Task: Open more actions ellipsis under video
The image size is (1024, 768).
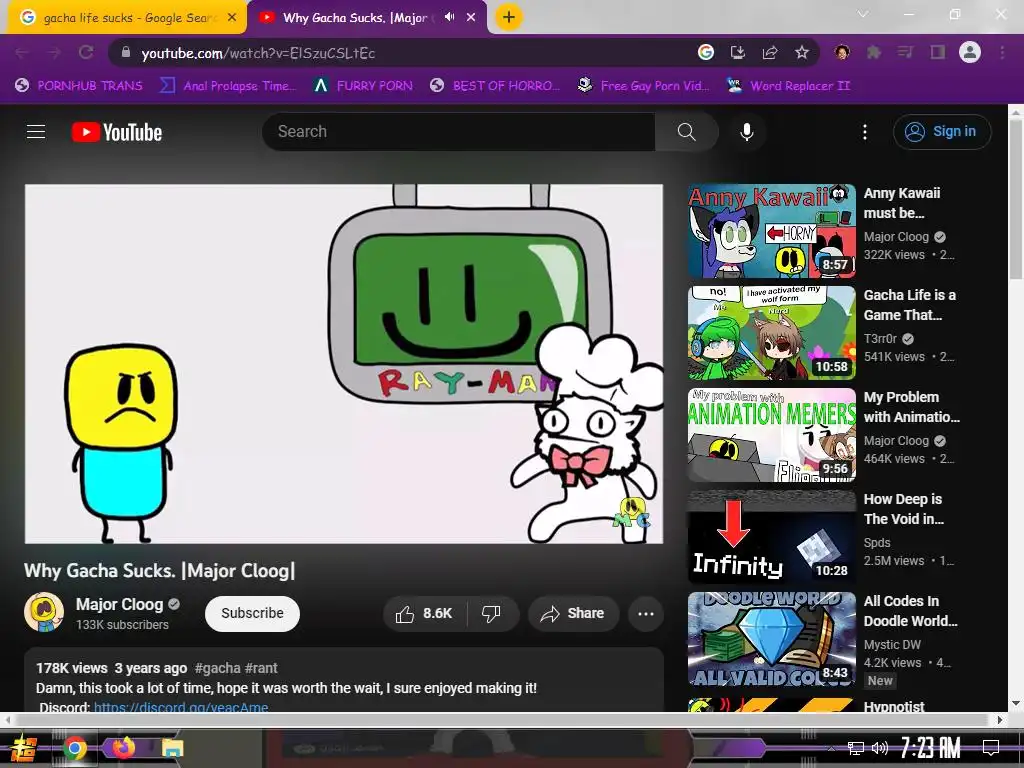Action: (646, 614)
